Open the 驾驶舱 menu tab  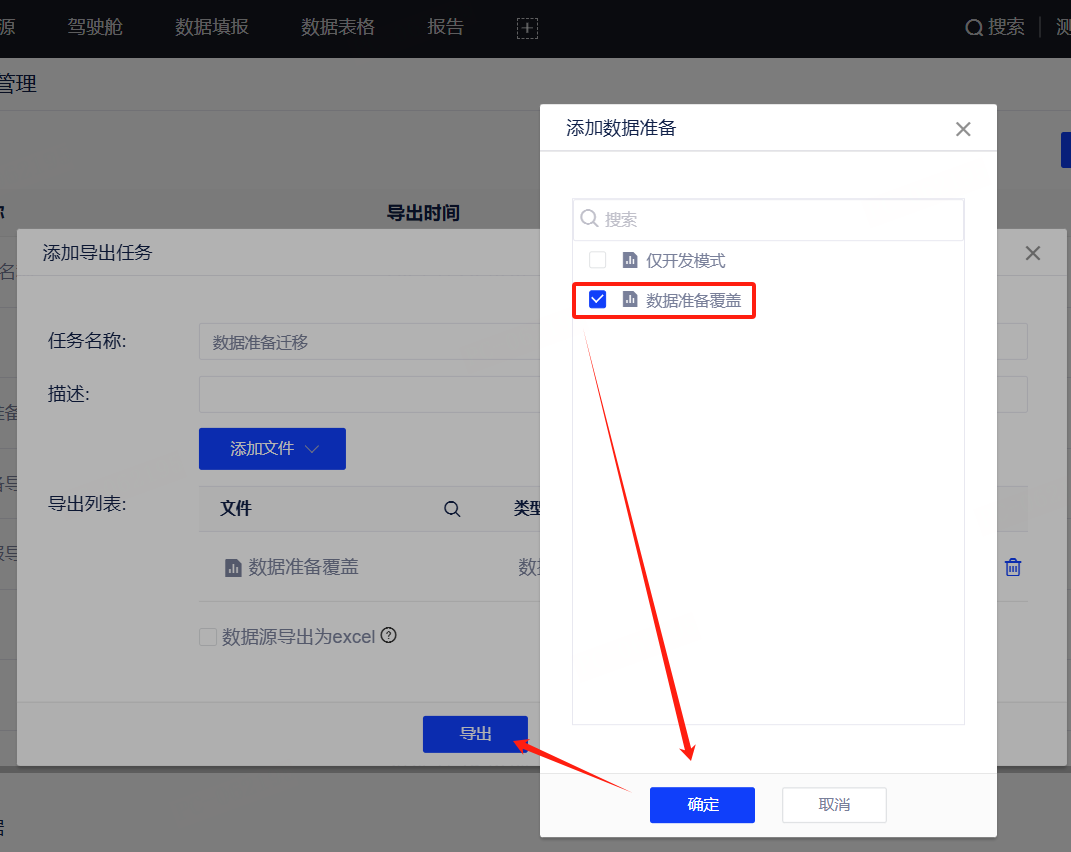tap(95, 27)
